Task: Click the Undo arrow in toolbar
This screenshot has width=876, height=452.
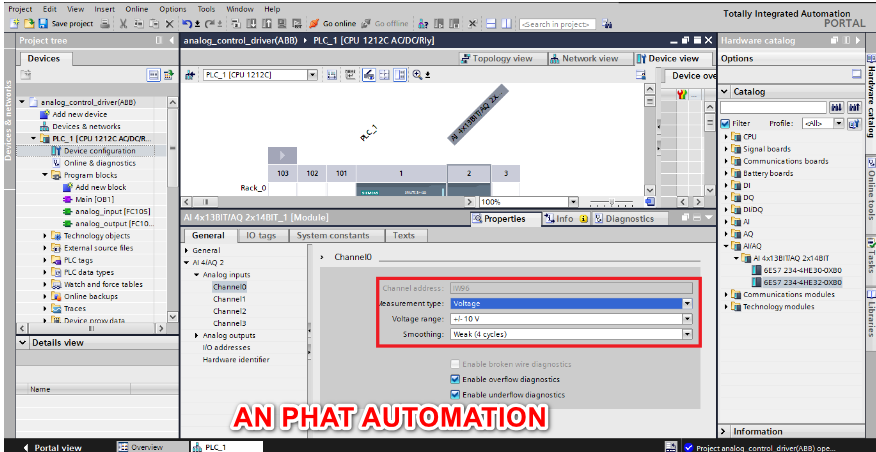Action: pos(187,23)
